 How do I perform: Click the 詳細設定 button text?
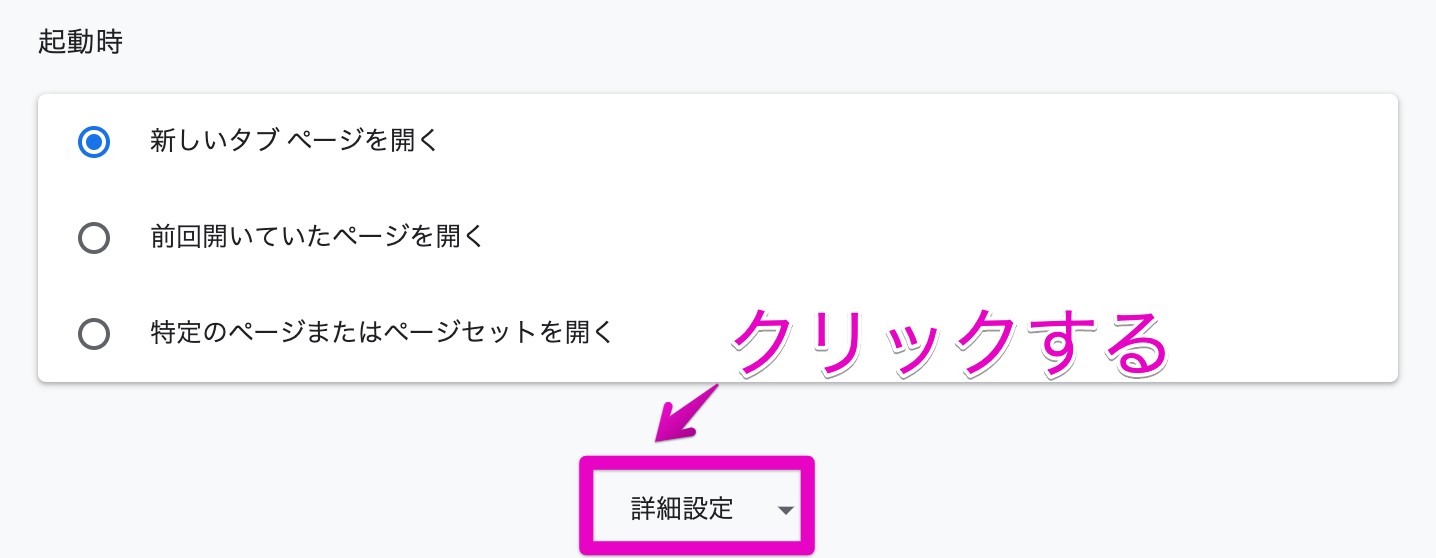[x=682, y=509]
